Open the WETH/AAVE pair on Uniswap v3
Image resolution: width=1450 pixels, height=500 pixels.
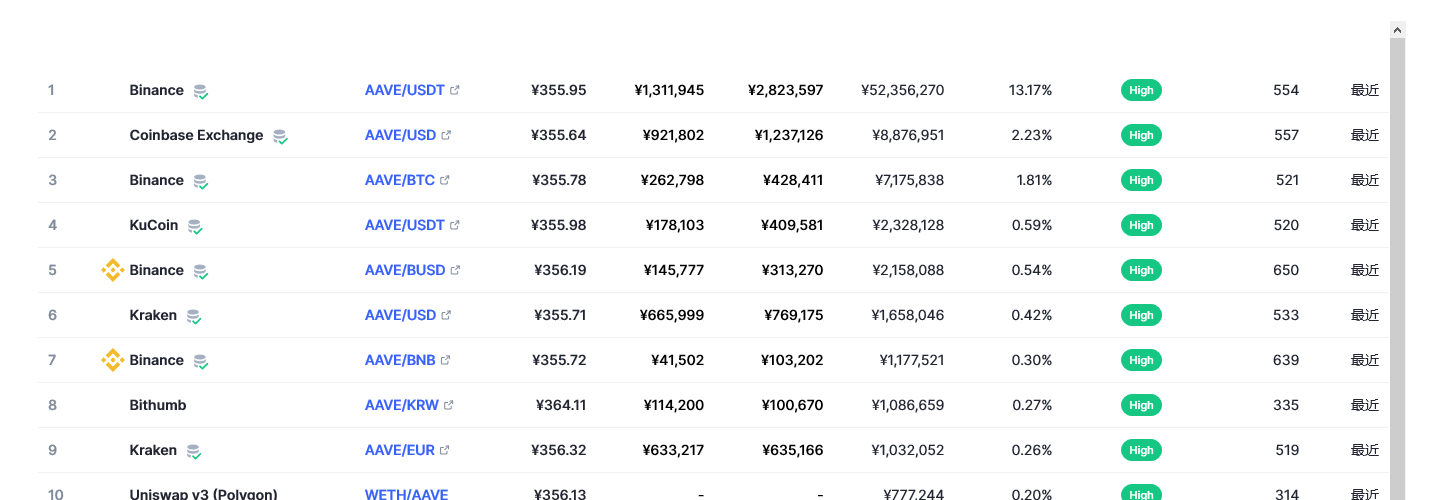tap(406, 494)
